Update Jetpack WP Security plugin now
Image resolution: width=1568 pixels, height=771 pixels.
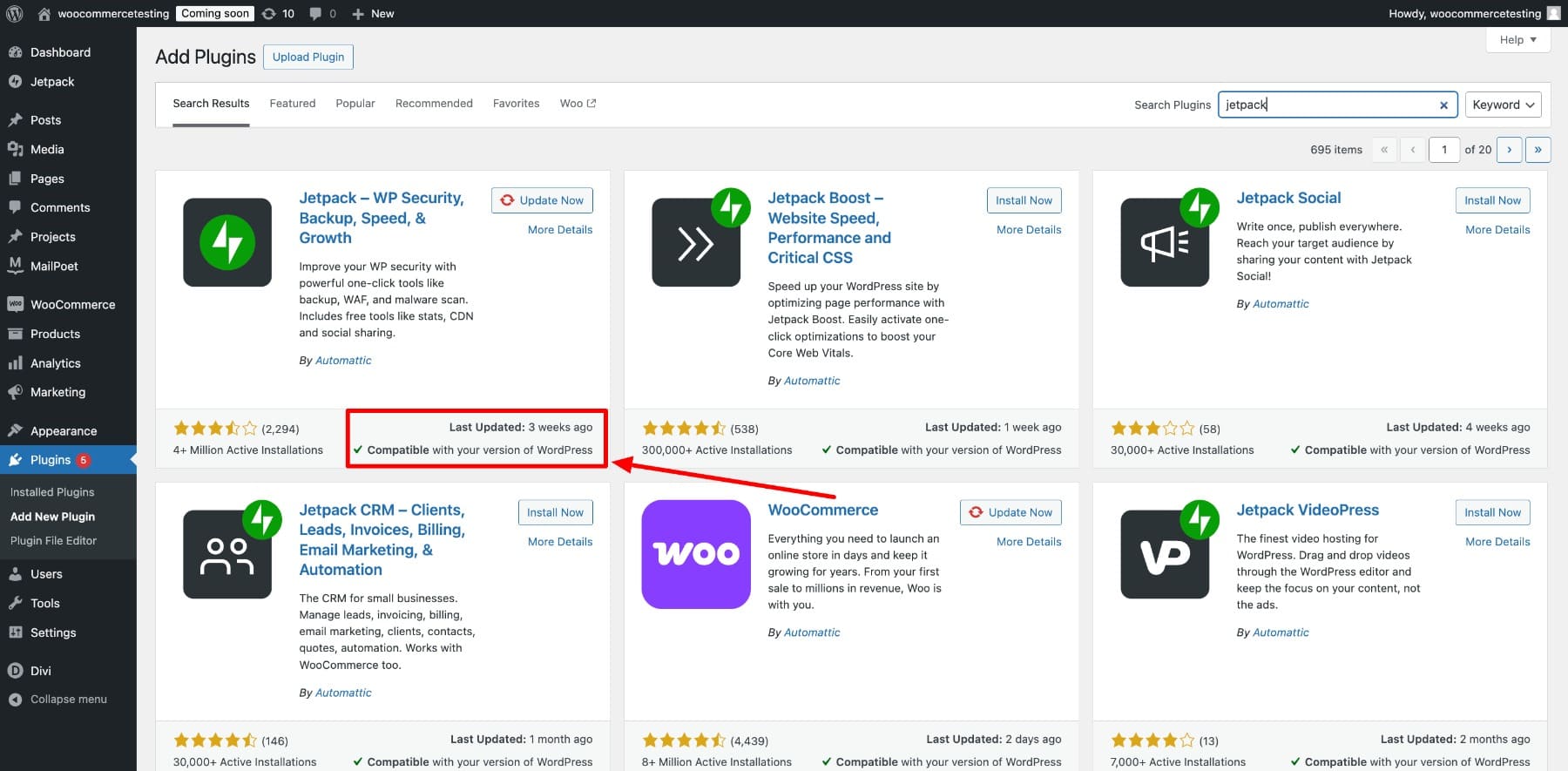[x=542, y=200]
